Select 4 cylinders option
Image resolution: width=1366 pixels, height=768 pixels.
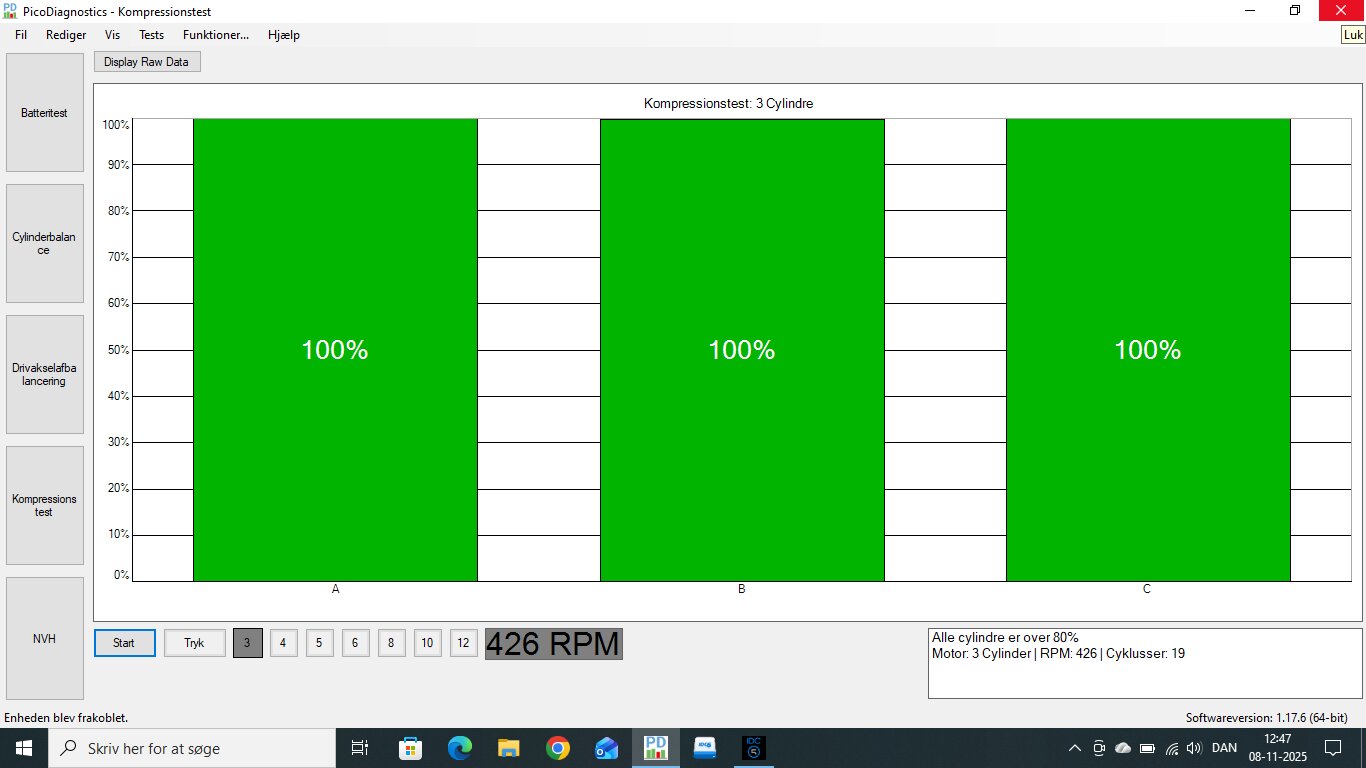pos(283,643)
